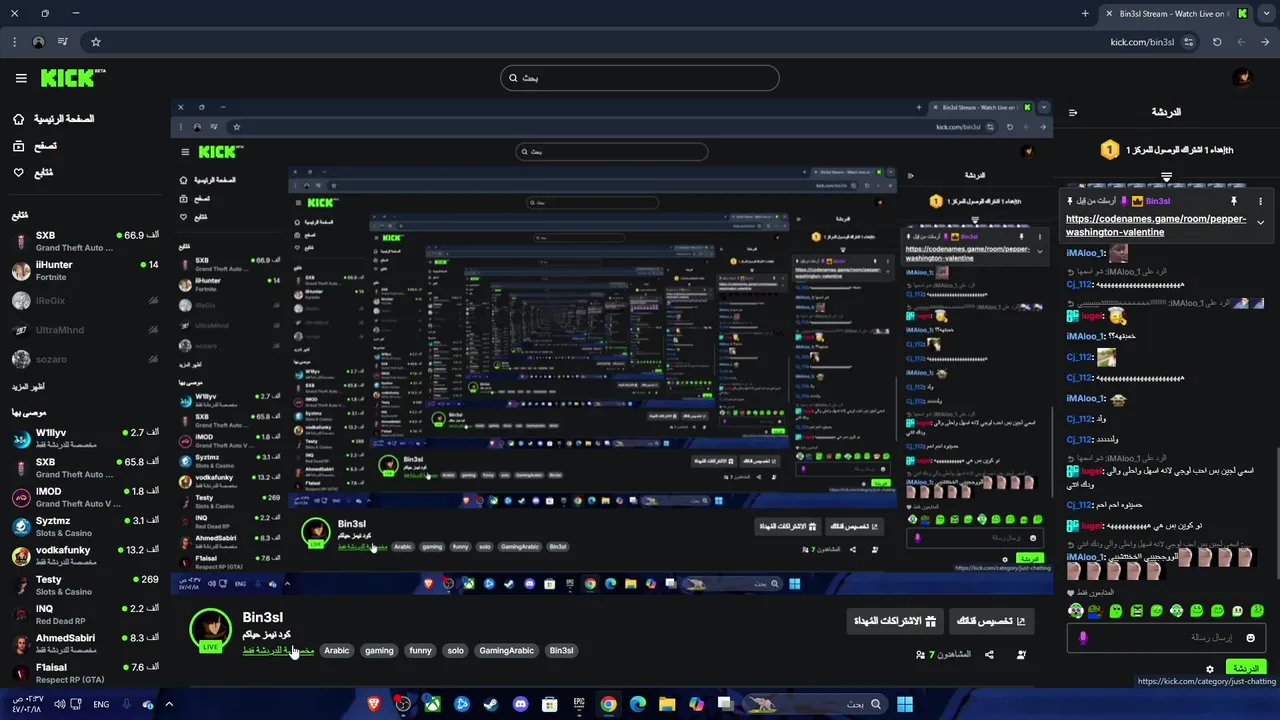Click the chat message input field
Screen dimensions: 1280x720
tap(1166, 637)
